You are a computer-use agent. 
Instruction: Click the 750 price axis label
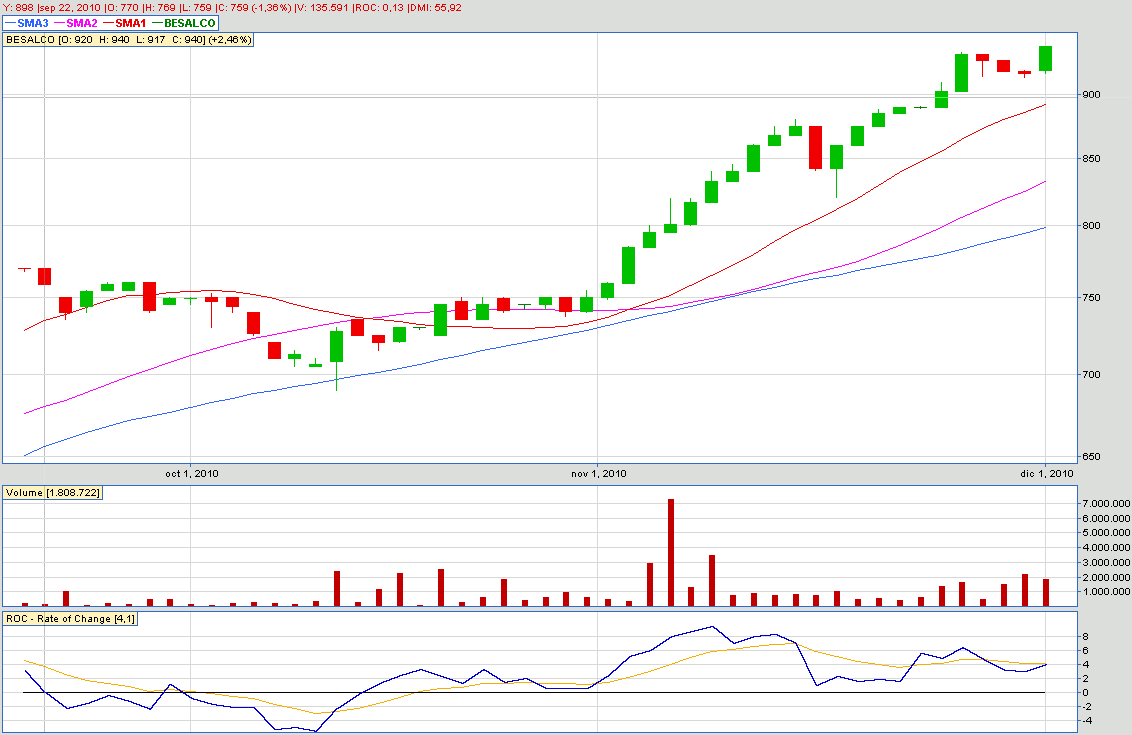pos(1091,297)
